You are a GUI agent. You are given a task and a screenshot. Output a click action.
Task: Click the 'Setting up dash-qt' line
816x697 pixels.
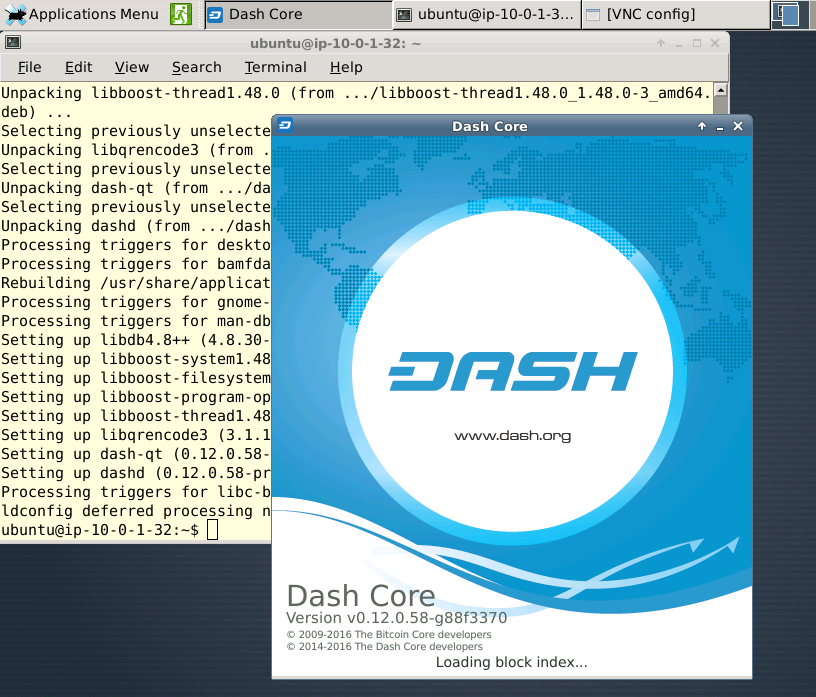[136, 454]
